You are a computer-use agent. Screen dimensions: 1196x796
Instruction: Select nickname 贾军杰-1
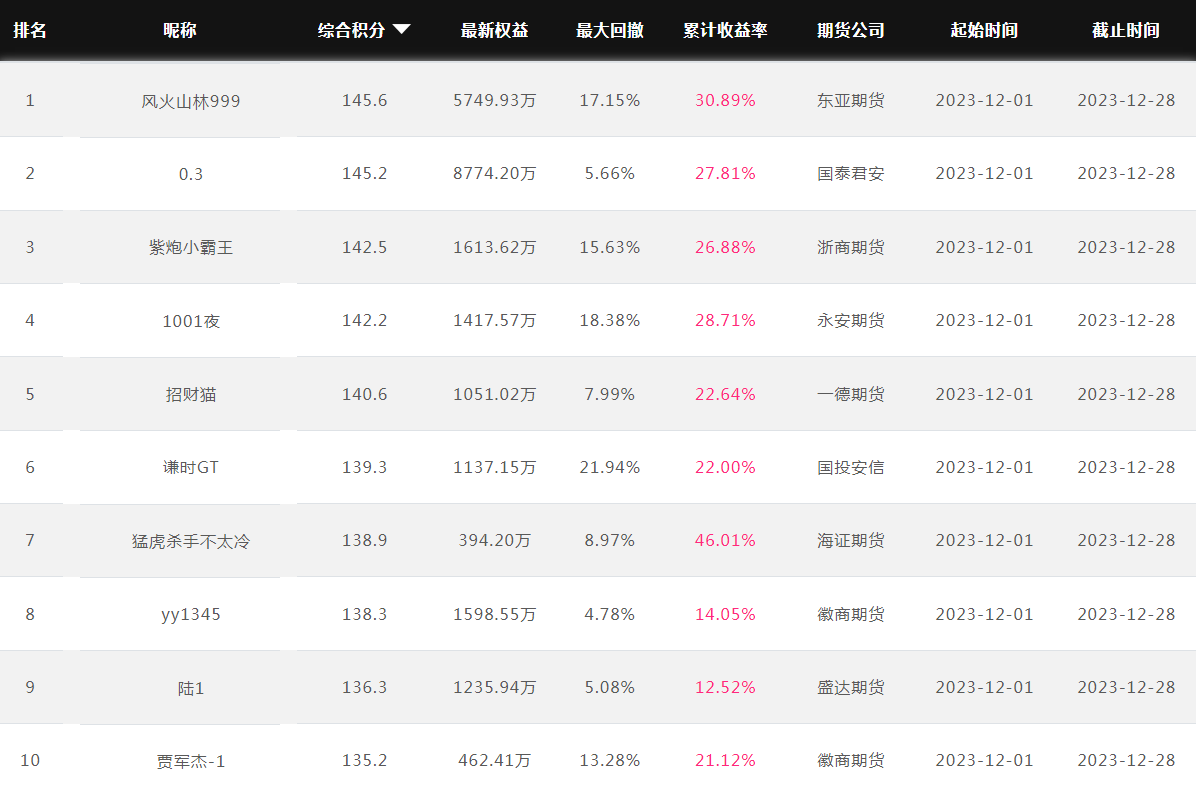191,761
